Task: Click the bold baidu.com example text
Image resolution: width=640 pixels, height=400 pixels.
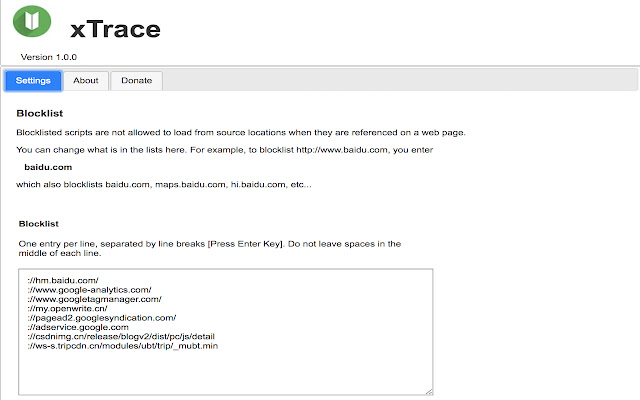Action: (48, 167)
